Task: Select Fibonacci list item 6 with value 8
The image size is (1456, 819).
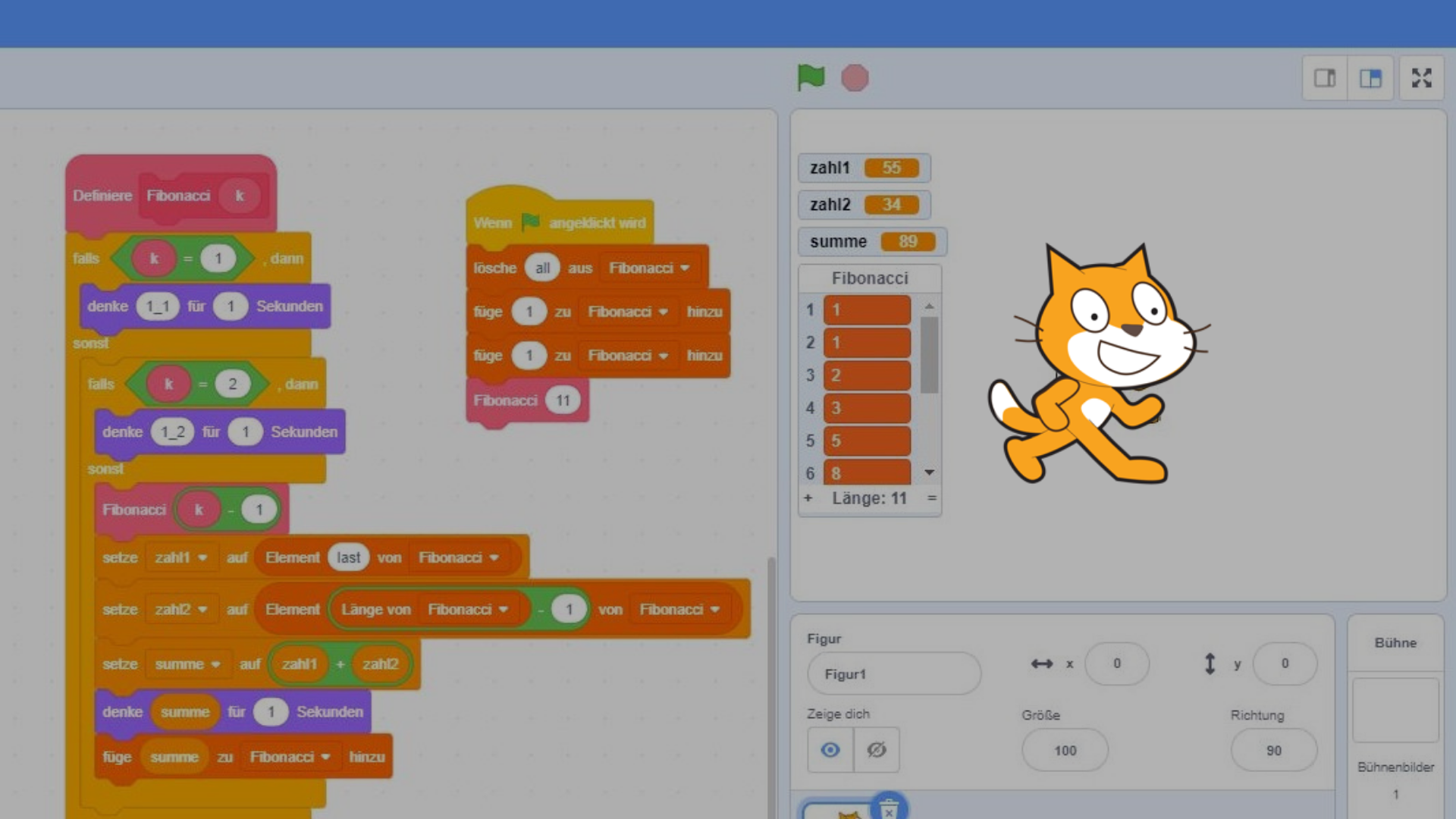Action: click(867, 472)
